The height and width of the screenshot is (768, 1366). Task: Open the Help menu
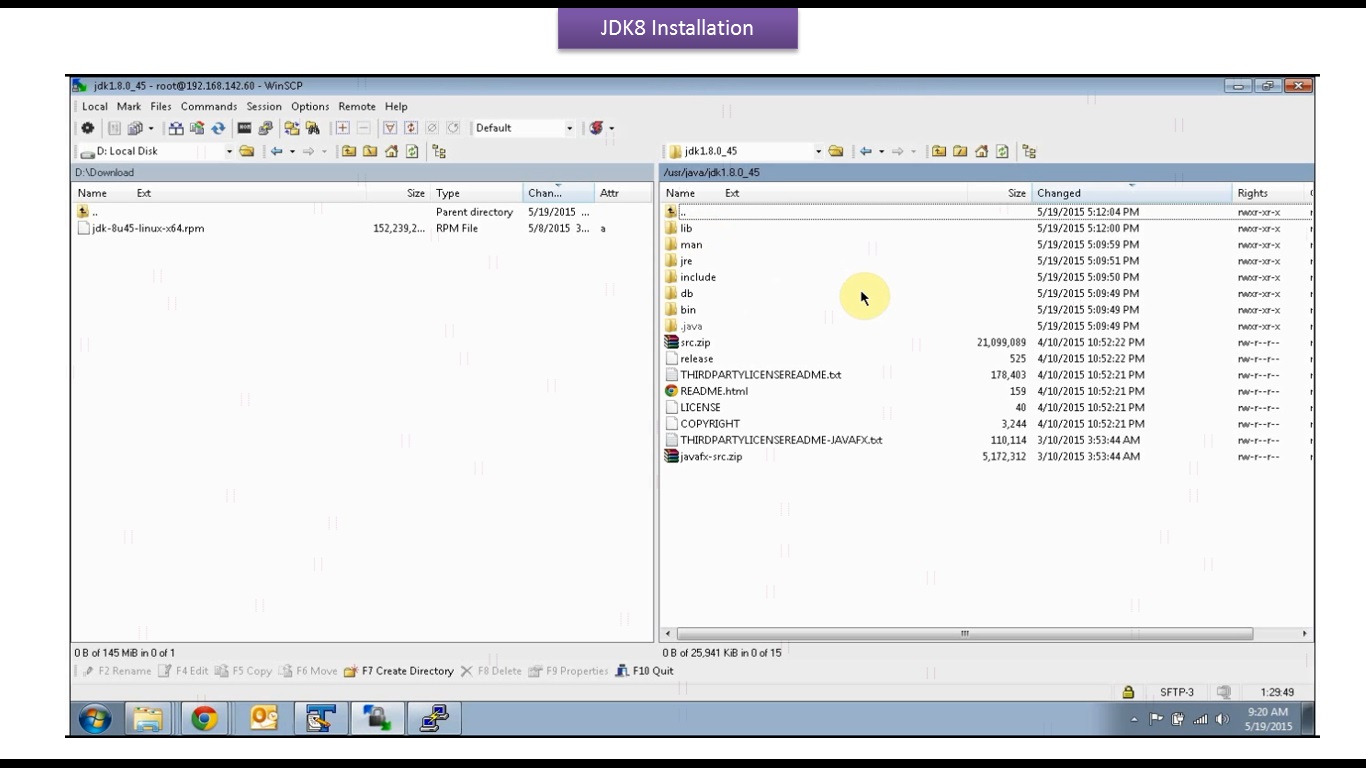click(396, 106)
